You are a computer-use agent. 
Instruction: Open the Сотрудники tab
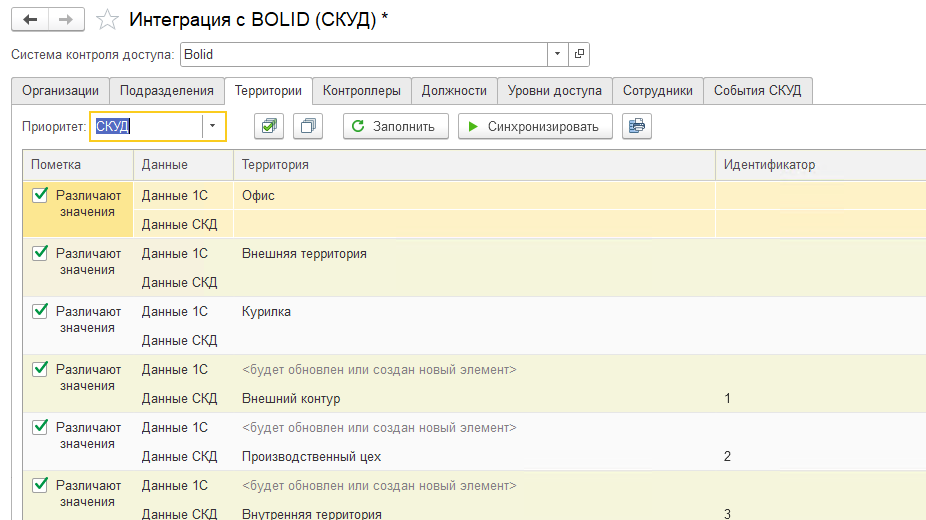tap(657, 91)
